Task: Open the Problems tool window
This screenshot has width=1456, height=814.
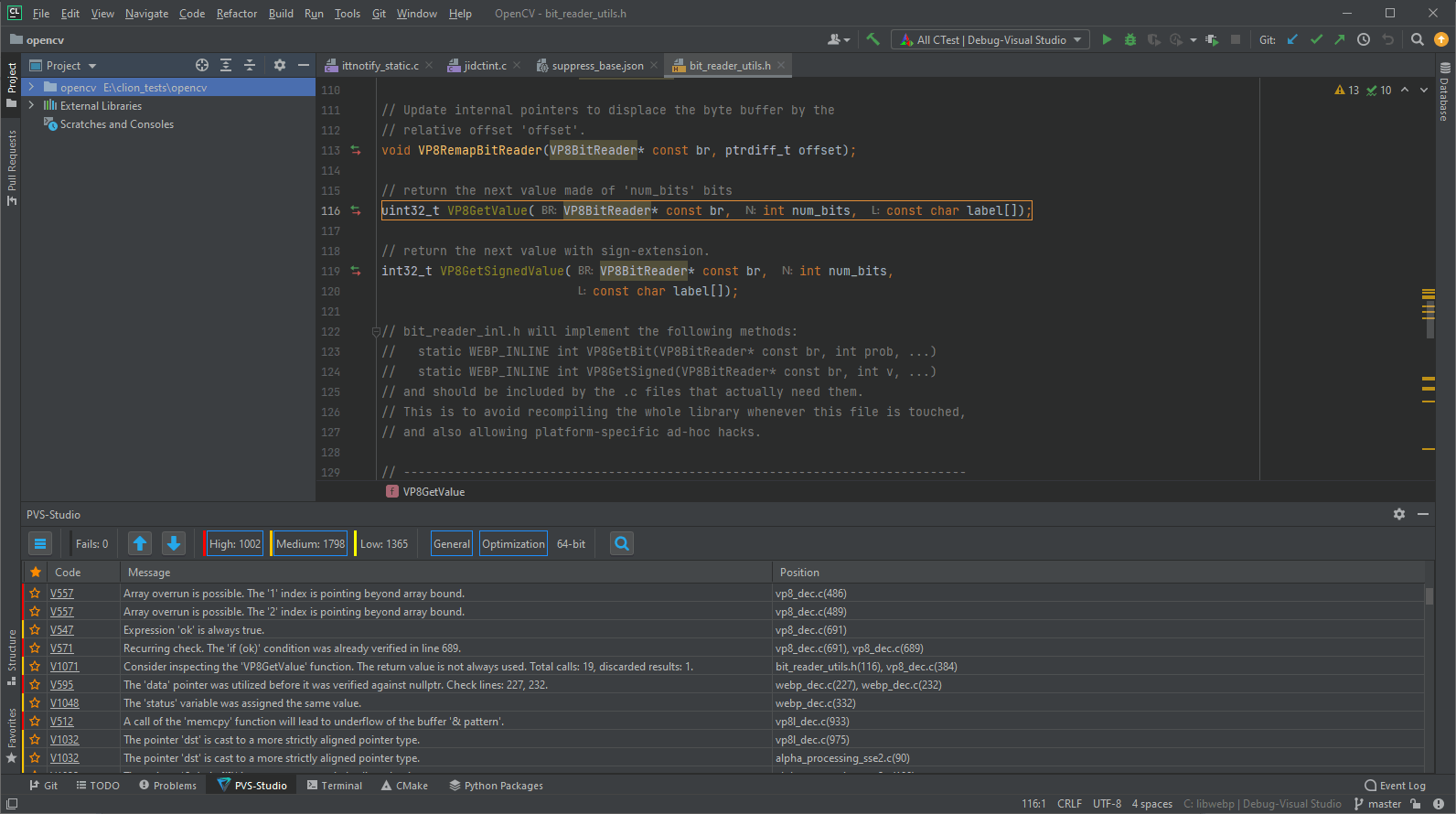Action: click(x=167, y=786)
